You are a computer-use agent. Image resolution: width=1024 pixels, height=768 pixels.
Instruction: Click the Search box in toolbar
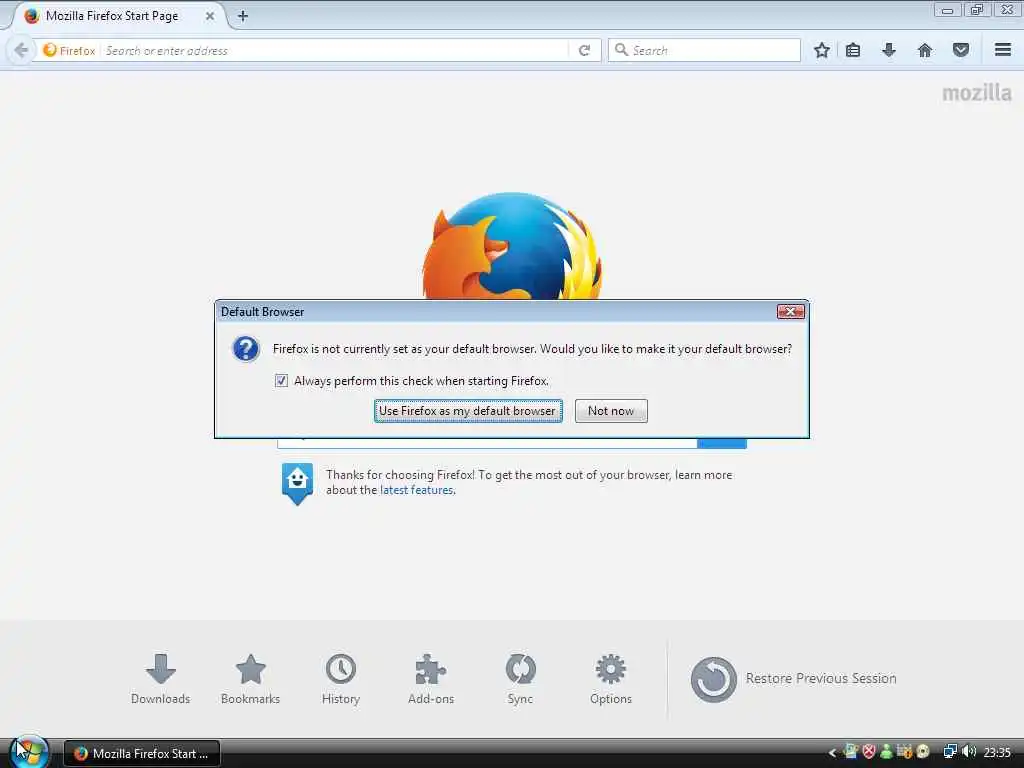point(704,50)
